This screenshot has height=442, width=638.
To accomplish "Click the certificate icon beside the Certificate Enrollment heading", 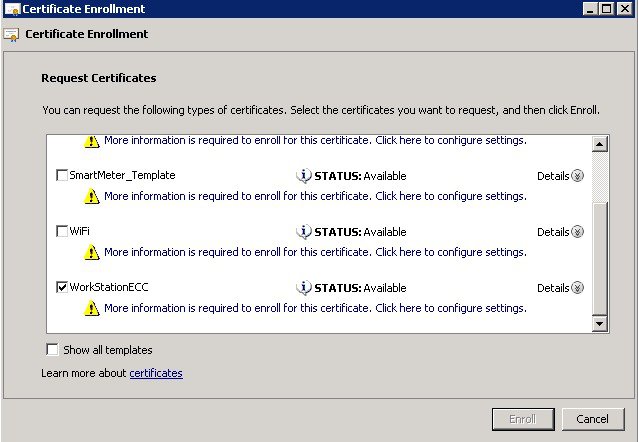I will (x=11, y=35).
